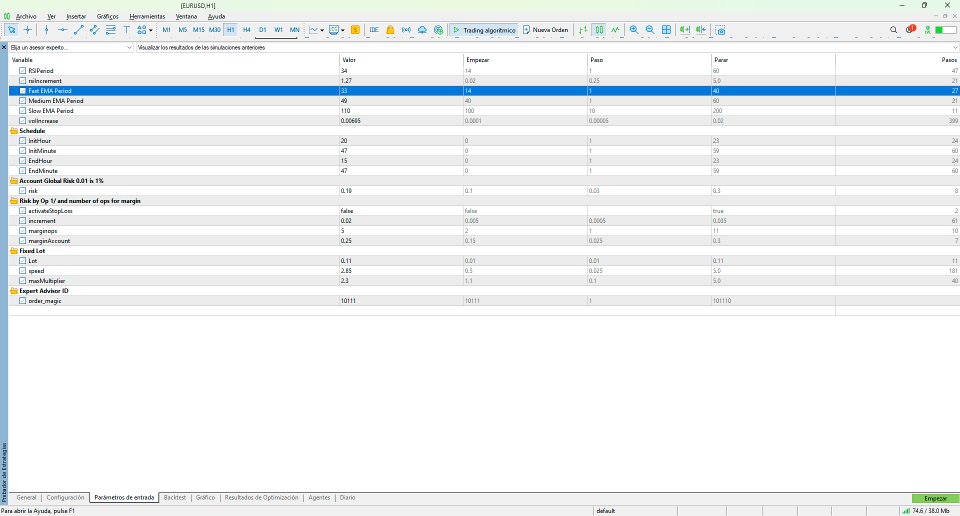Close the strategy tester panel X
This screenshot has height=516, width=960.
pos(4,47)
